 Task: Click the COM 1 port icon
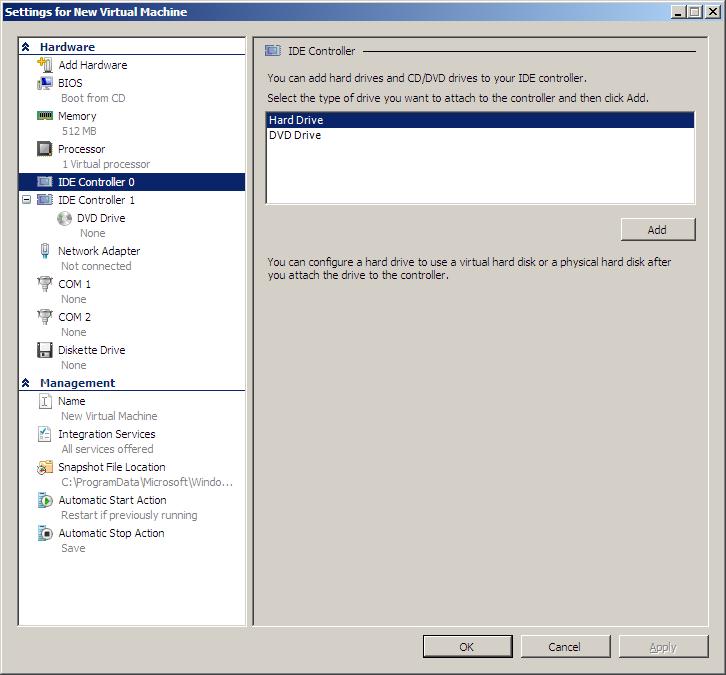[x=44, y=284]
